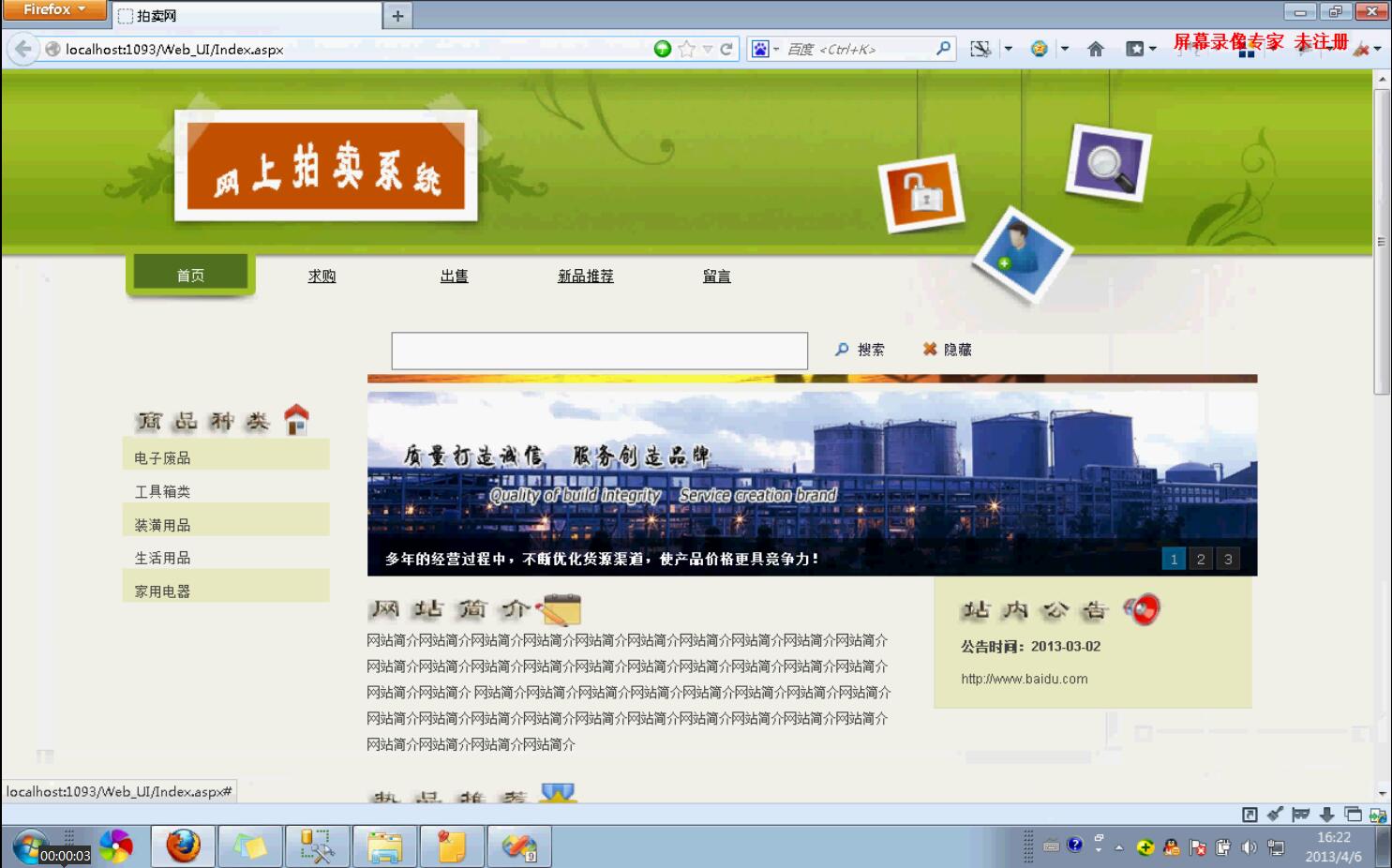Click the downloads arrow in add-on bar
This screenshot has height=868, width=1392.
click(x=1326, y=815)
